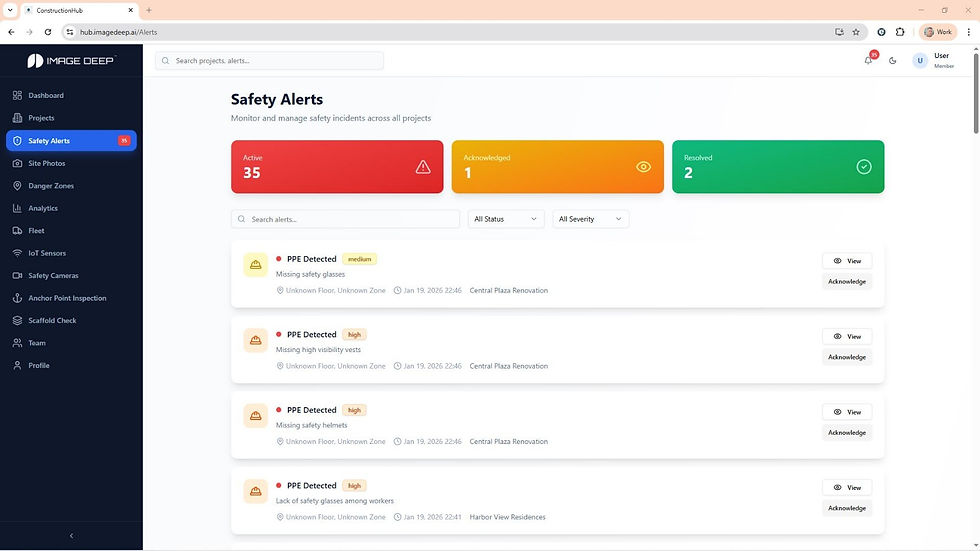
Task: Open the notifications bell
Action: click(868, 61)
